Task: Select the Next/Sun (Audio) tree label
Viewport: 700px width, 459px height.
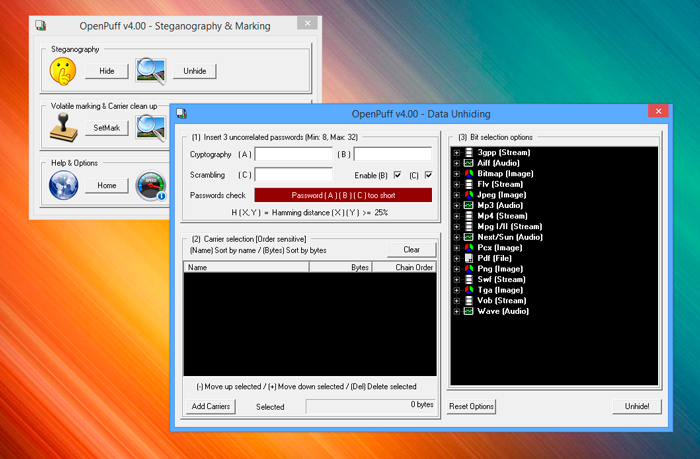Action: [x=510, y=237]
